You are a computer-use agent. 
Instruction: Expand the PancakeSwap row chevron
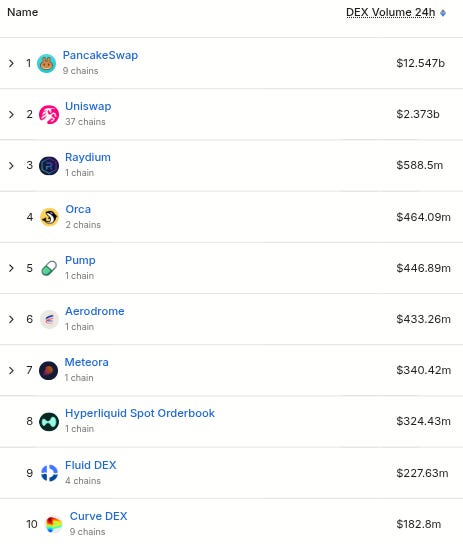[x=11, y=63]
